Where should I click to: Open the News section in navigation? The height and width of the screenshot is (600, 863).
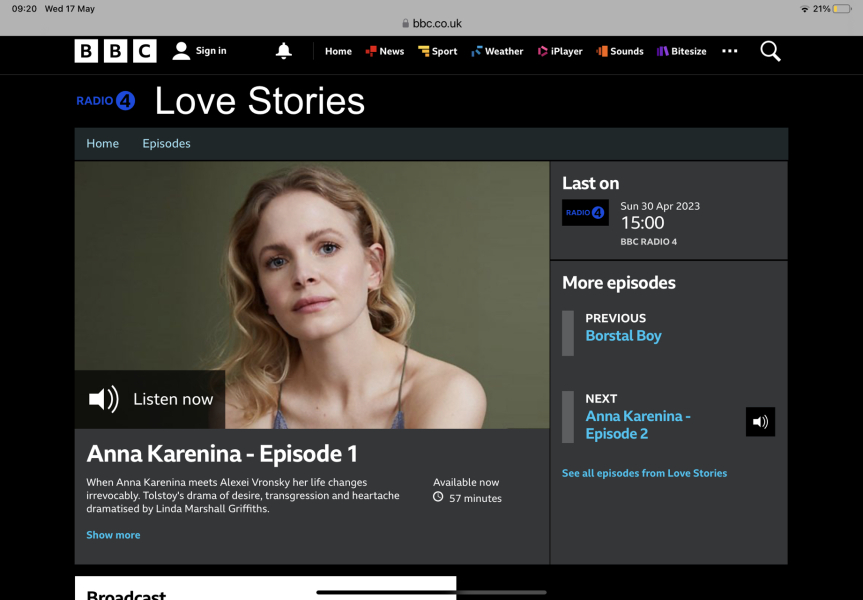(x=385, y=51)
